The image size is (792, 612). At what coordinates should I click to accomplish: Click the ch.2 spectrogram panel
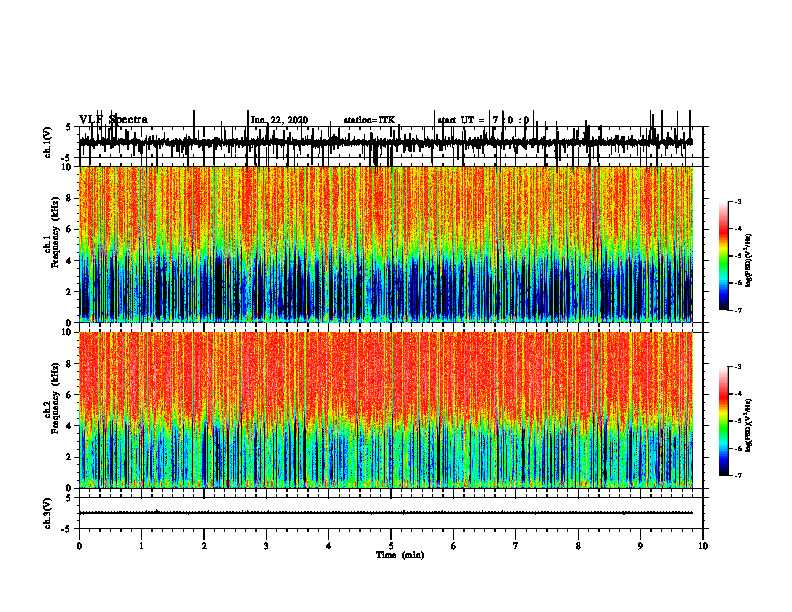point(386,410)
